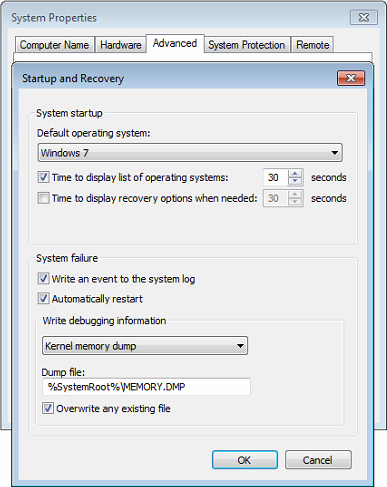Increase operating systems list time with up arrow
The image size is (387, 487).
295,174
